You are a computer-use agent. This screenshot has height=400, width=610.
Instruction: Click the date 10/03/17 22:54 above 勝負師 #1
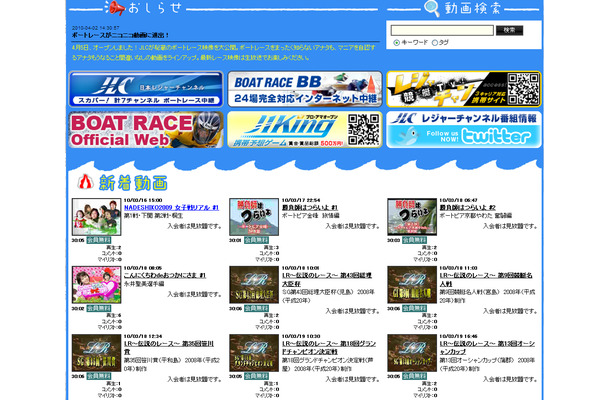[x=301, y=200]
